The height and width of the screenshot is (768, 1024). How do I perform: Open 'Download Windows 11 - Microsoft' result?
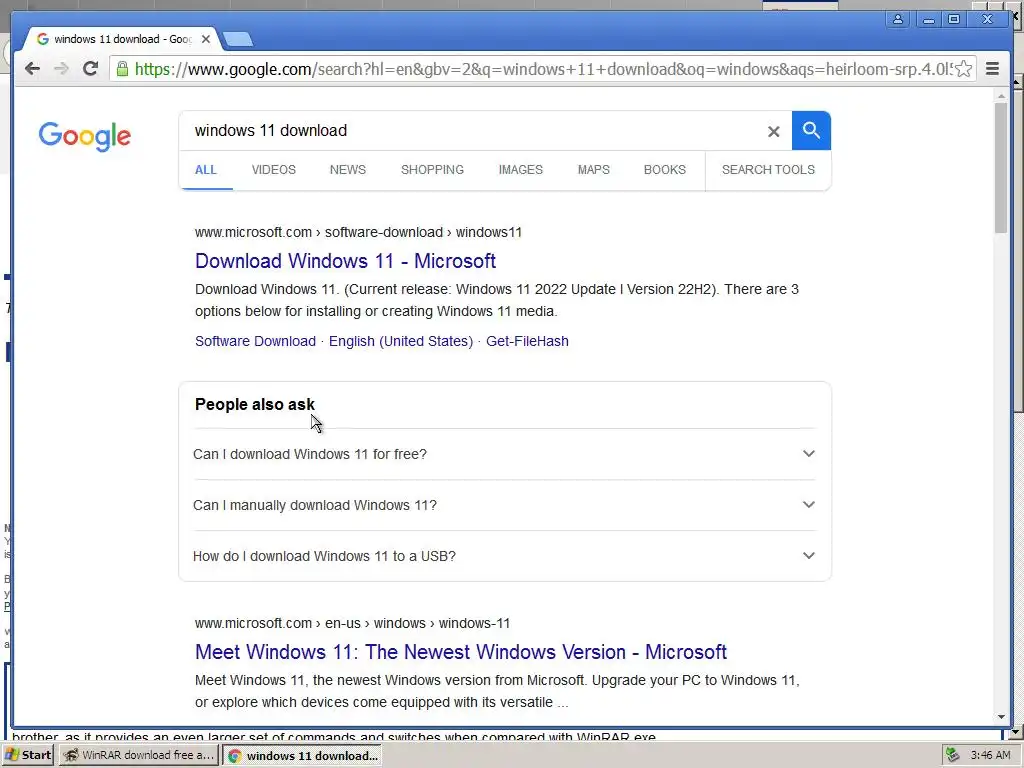point(345,261)
